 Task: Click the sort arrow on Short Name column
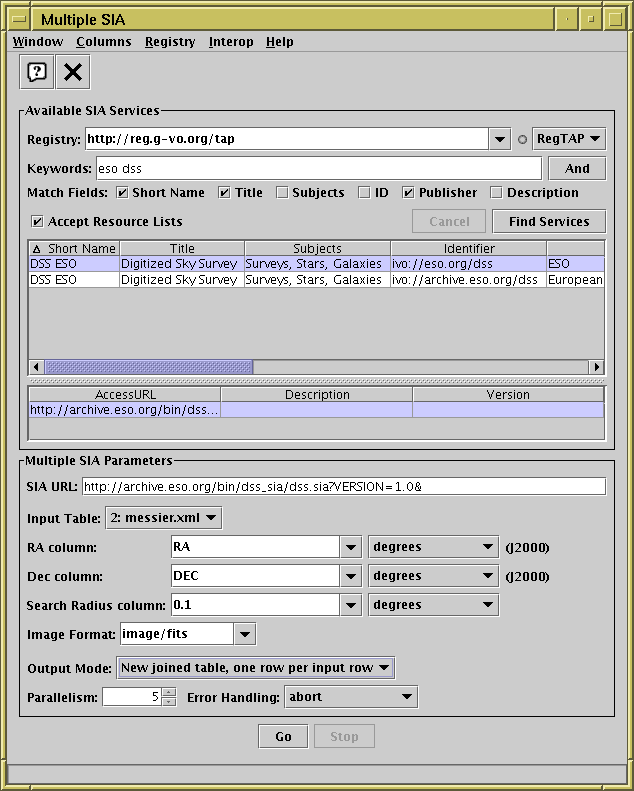pos(37,248)
